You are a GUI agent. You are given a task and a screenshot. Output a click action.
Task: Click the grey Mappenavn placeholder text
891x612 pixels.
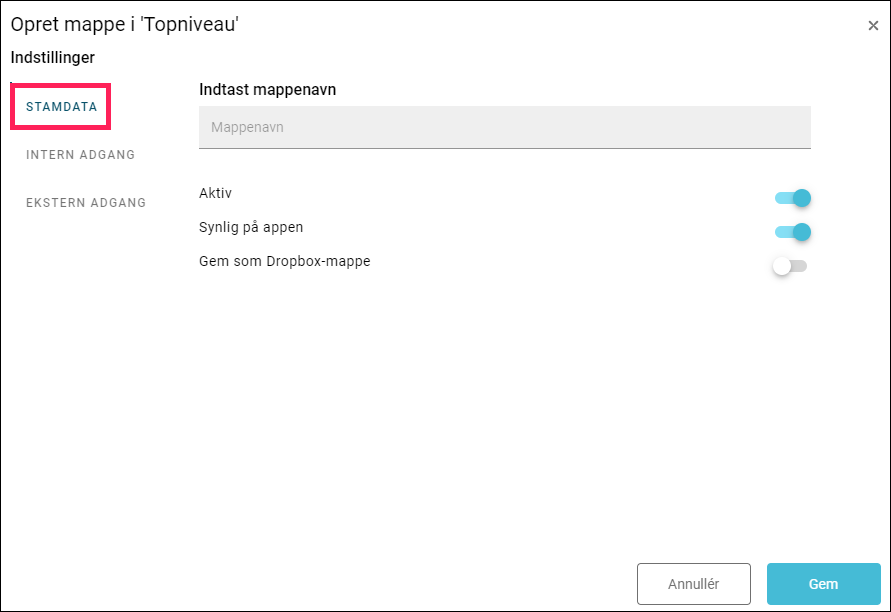point(247,127)
